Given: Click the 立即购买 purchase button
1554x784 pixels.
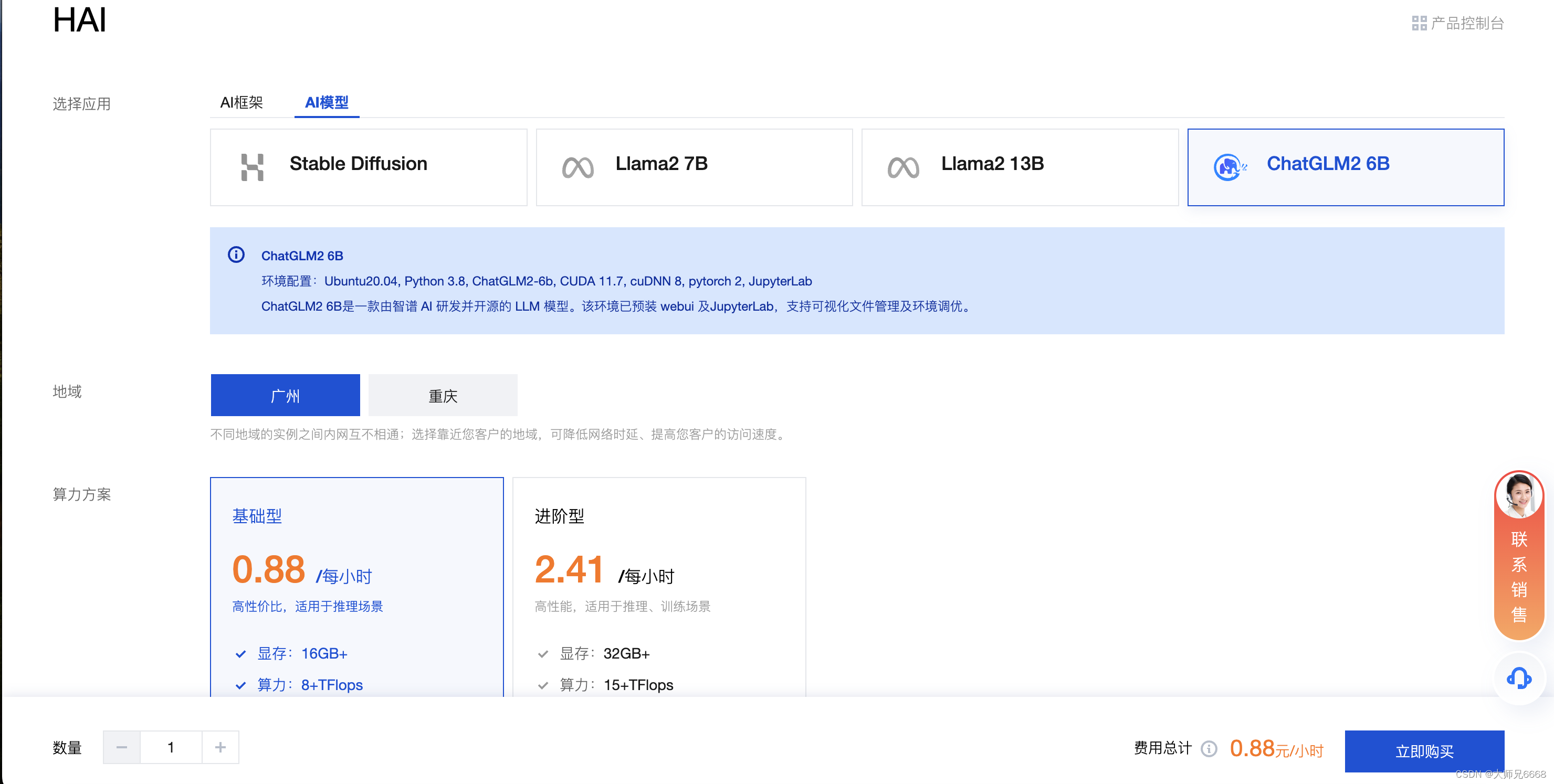Looking at the screenshot, I should tap(1424, 751).
